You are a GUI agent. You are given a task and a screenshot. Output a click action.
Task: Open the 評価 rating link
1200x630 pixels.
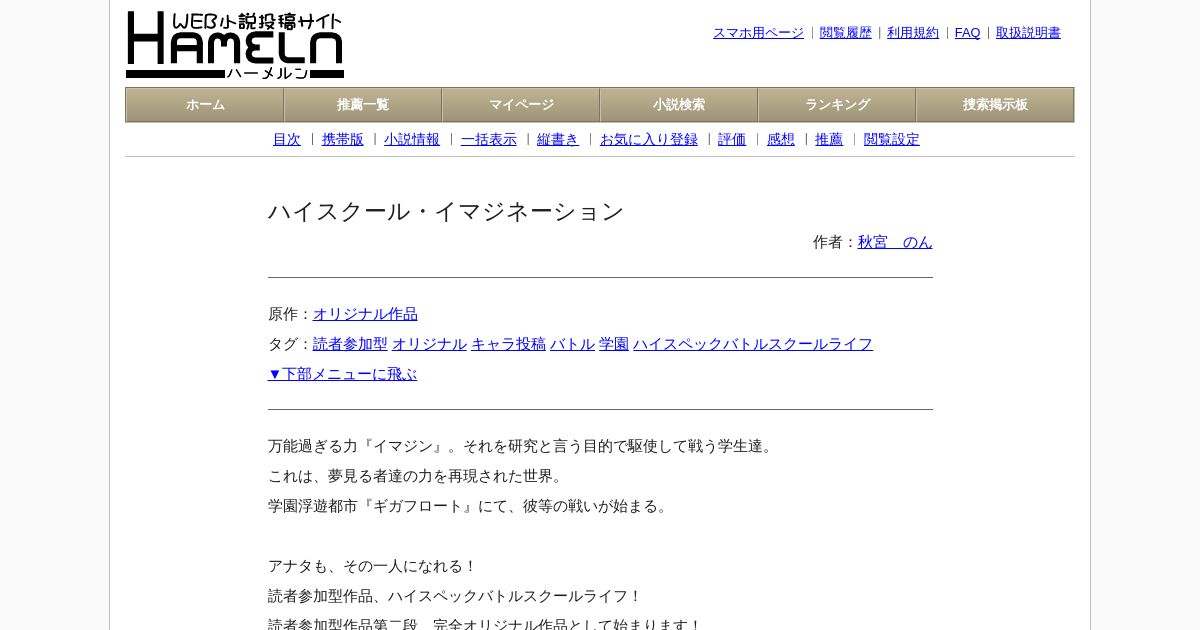(x=732, y=140)
